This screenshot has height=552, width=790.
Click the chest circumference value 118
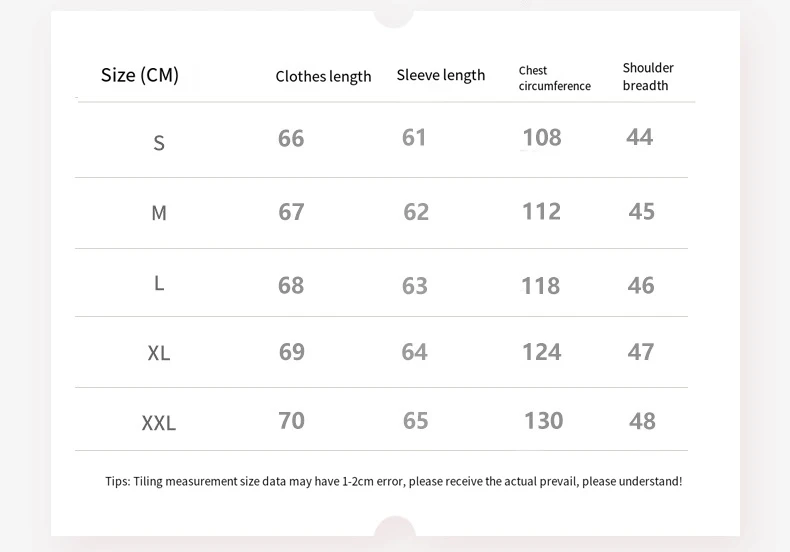point(540,286)
